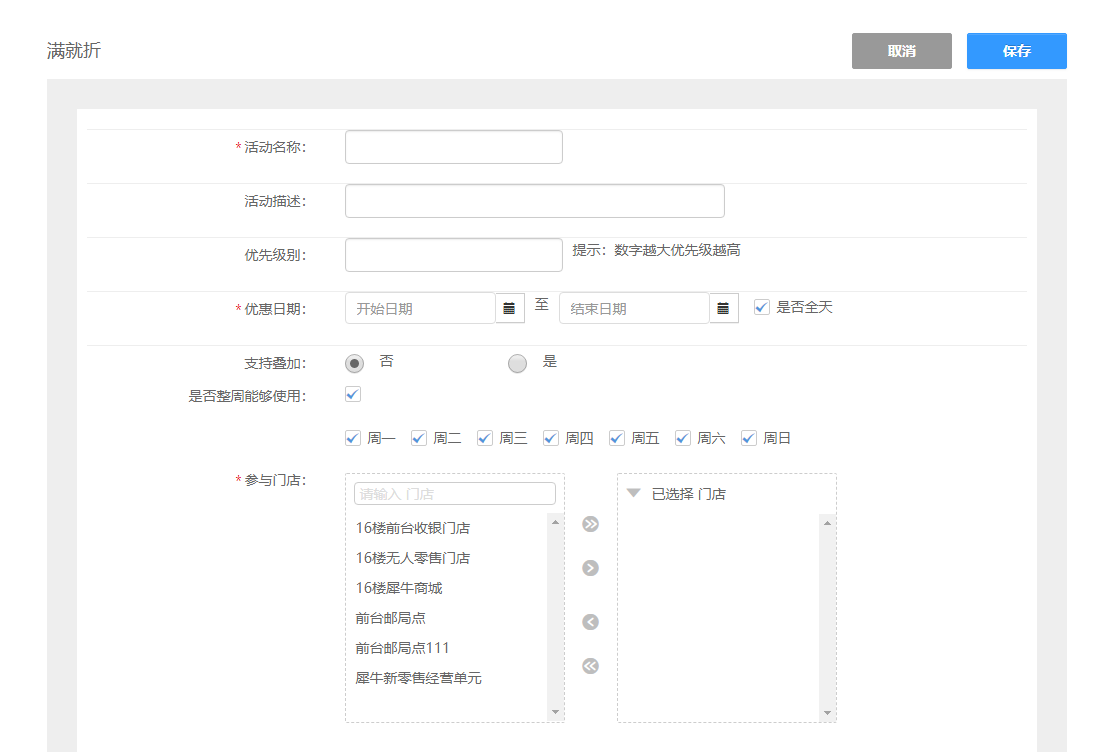1106x752 pixels.
Task: Remove highlighted store from selected list
Action: click(590, 621)
